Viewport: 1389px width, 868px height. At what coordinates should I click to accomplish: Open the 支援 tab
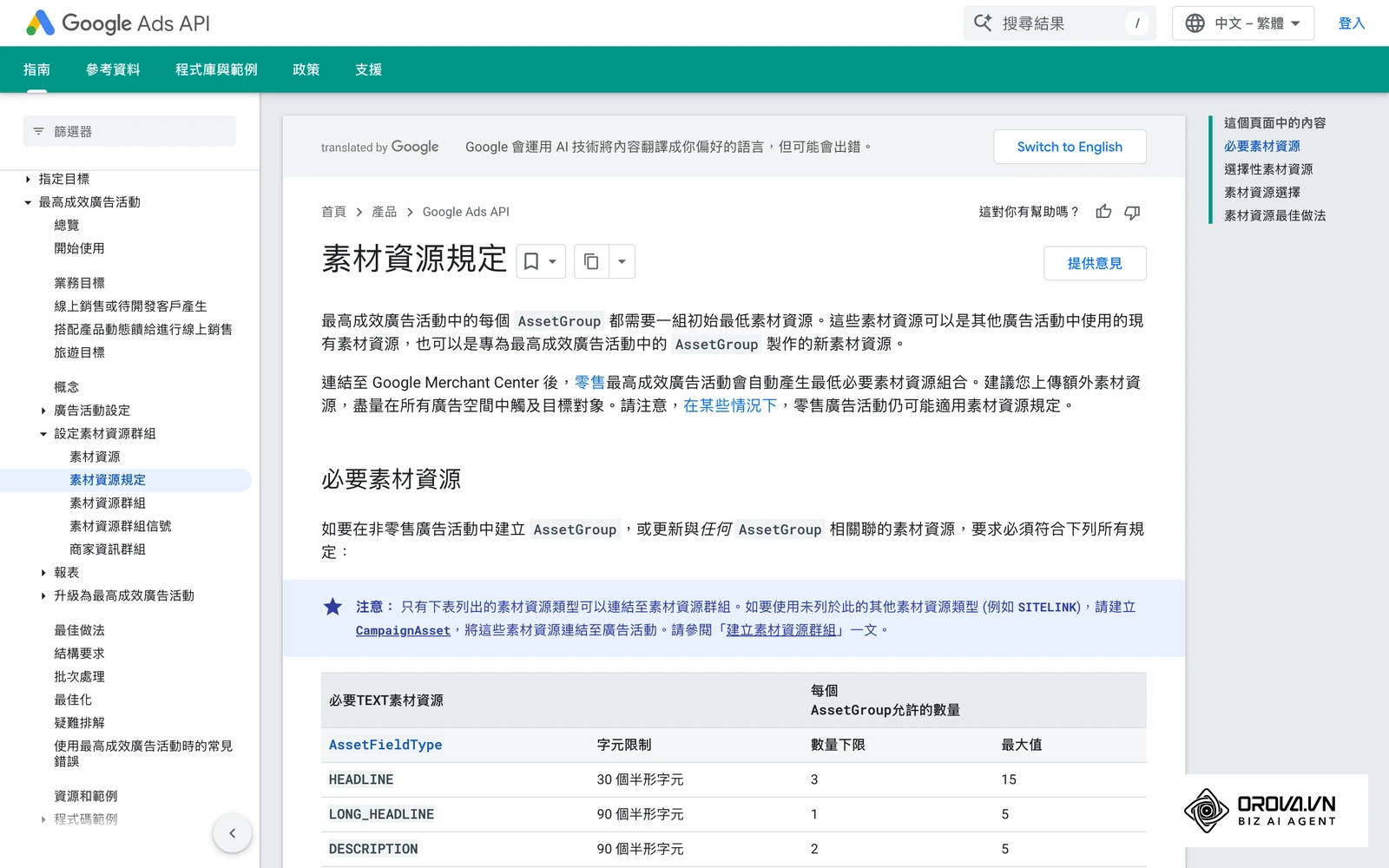[x=369, y=69]
